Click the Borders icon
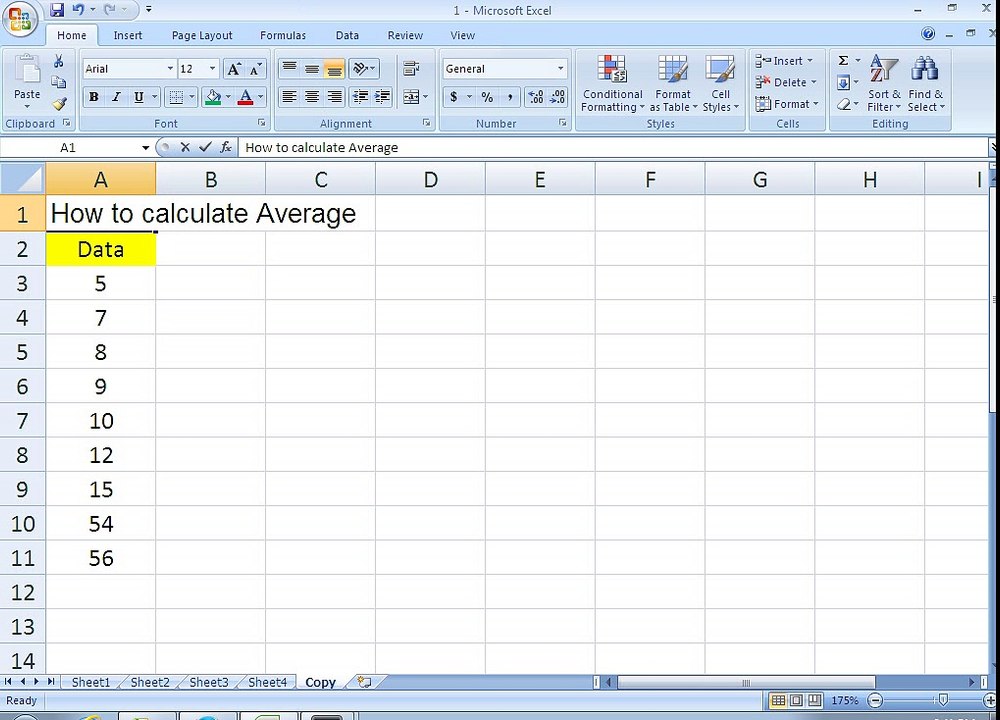Screen dimensions: 1000x720 point(176,97)
